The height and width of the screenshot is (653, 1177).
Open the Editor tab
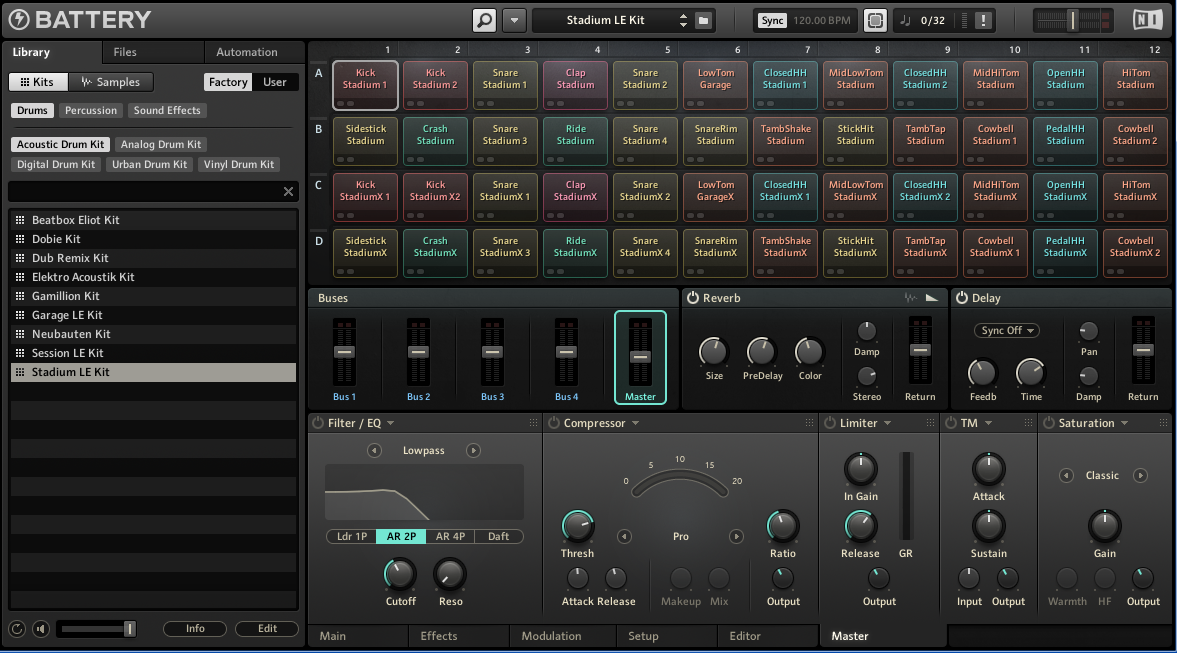[767, 636]
